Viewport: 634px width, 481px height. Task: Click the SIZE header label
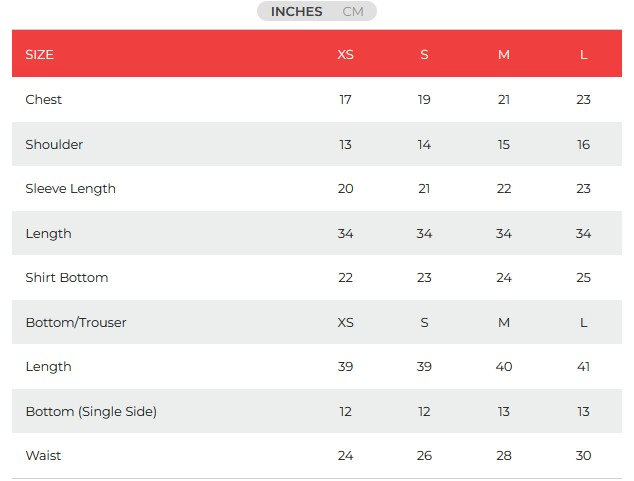pos(39,54)
